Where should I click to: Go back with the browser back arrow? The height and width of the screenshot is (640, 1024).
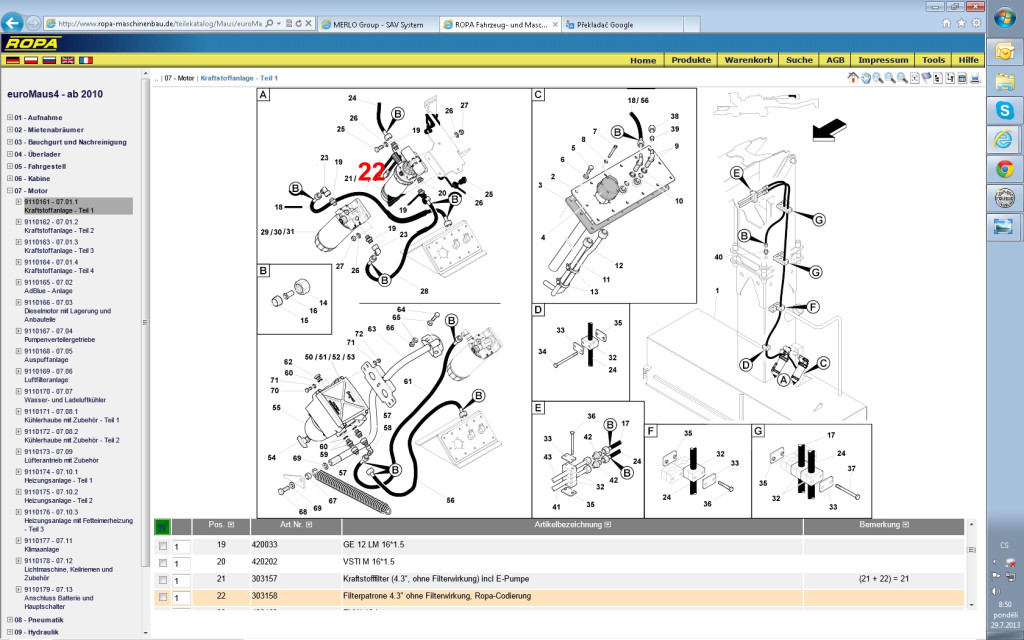pos(13,23)
